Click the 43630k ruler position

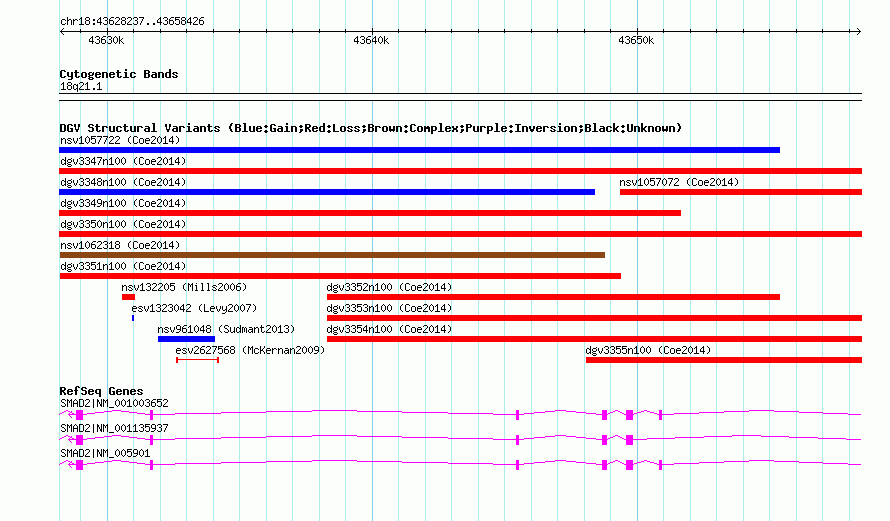tap(106, 40)
